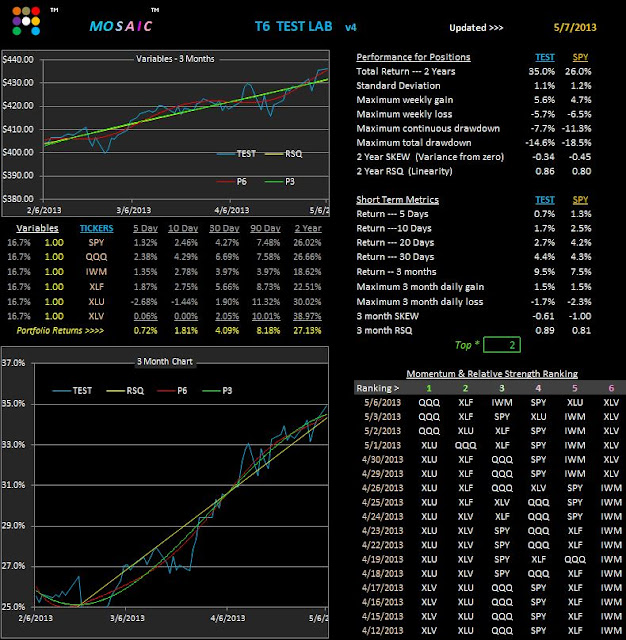Select the 'Maximum total drawdown' row label
Screen dimensions: 626x640
click(414, 142)
